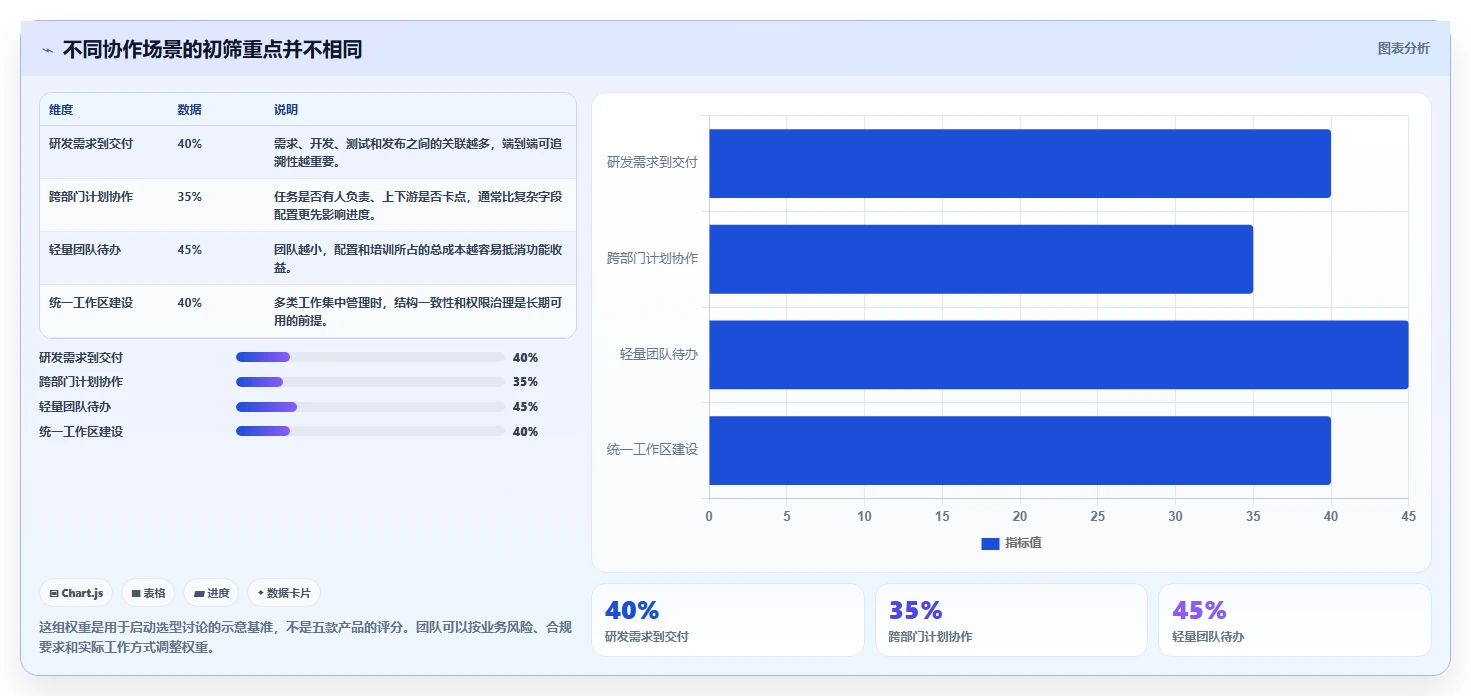
Task: Select the 数据卡片 chip
Action: [284, 593]
